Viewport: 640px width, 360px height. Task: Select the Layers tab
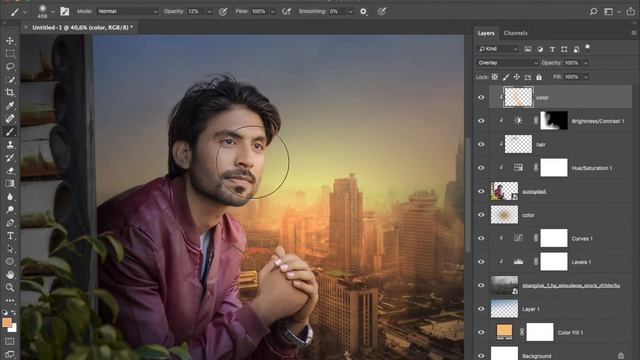[486, 33]
